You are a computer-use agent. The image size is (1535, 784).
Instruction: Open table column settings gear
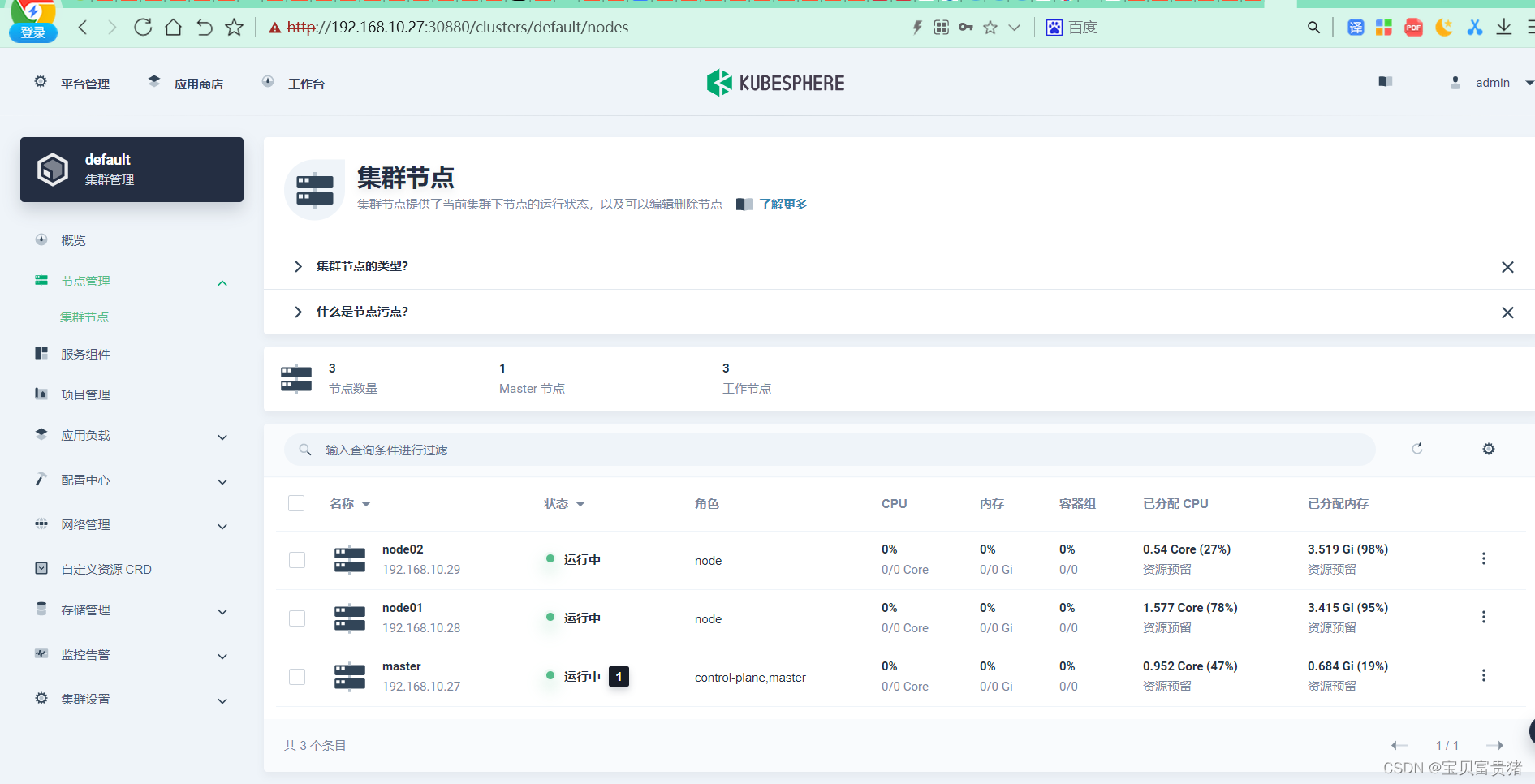[1489, 449]
